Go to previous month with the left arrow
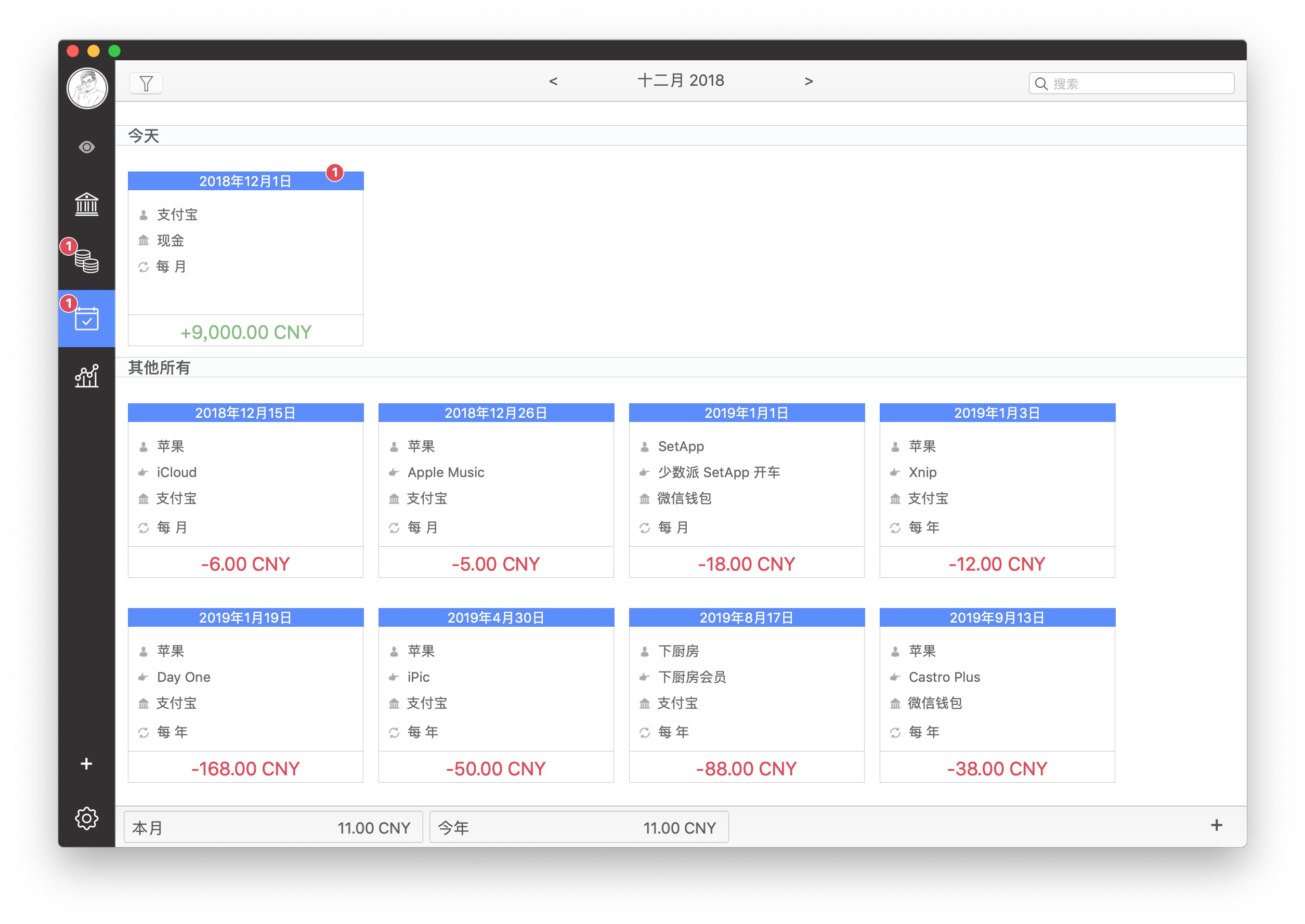Viewport: 1305px width, 924px height. pos(553,81)
